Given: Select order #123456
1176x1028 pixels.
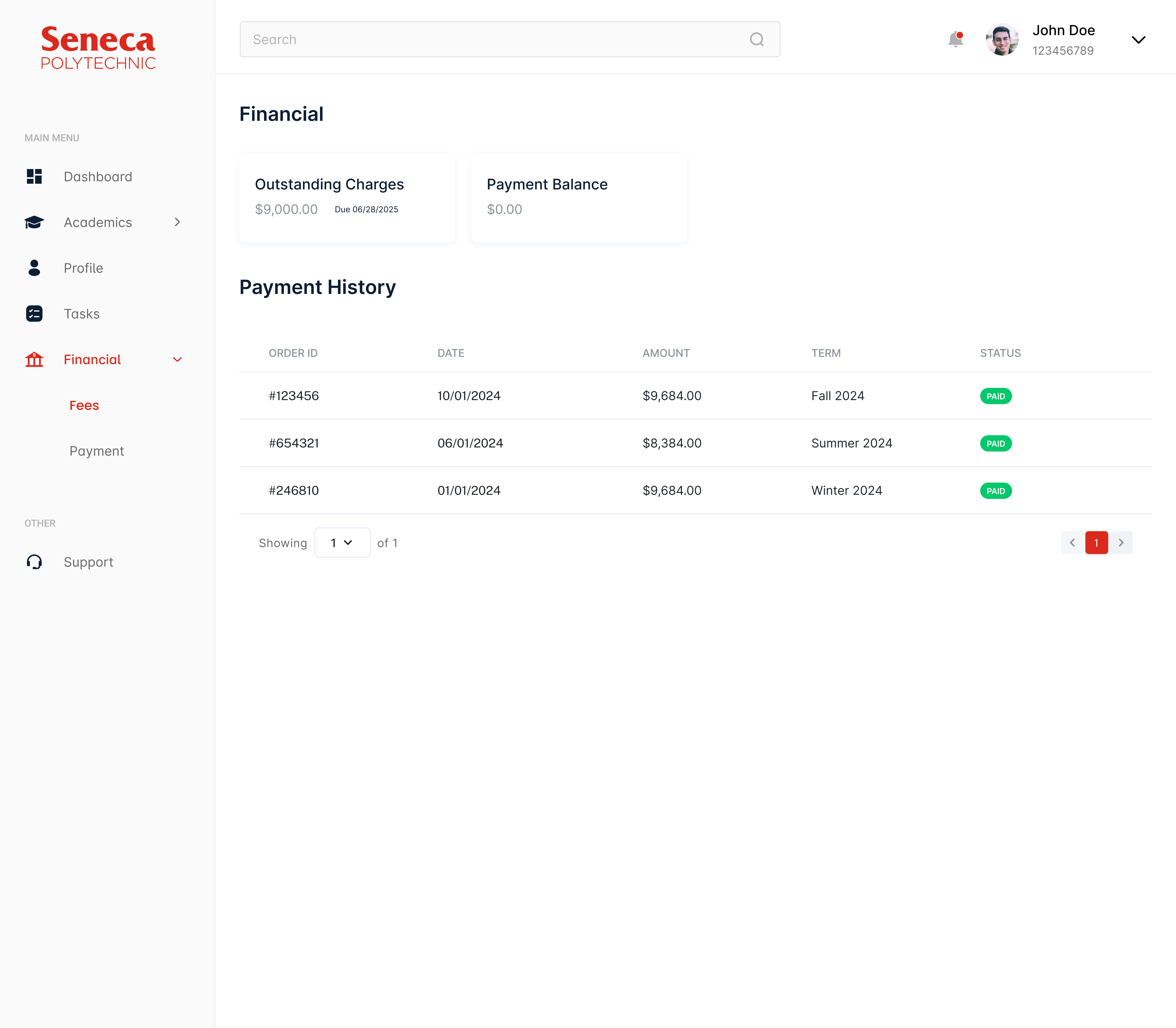Looking at the screenshot, I should (294, 396).
